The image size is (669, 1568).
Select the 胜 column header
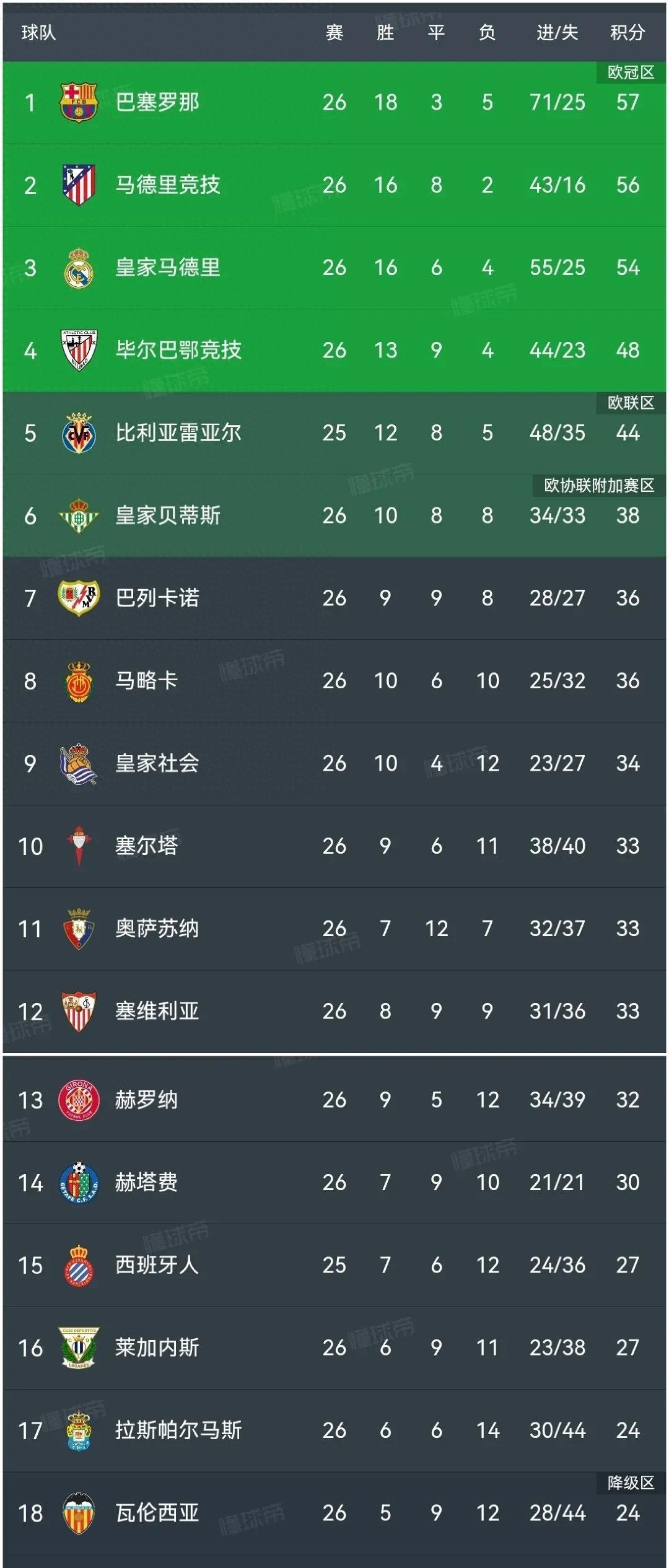[x=385, y=33]
